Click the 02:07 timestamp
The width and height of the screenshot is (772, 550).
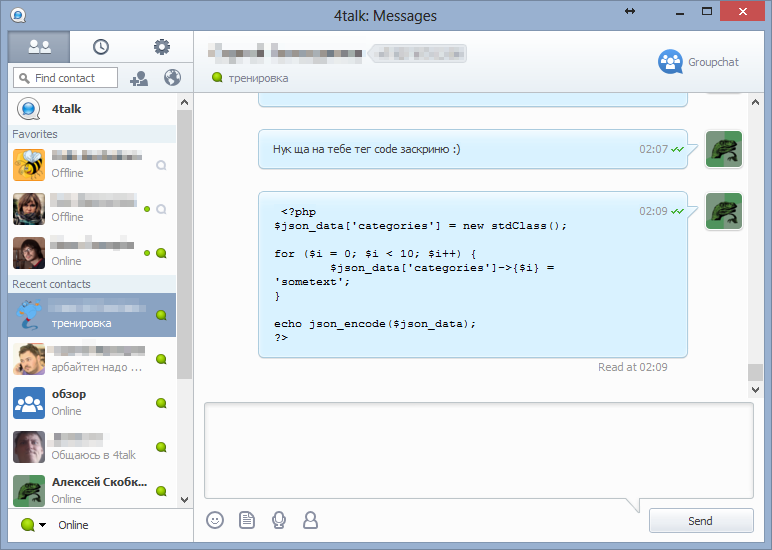(x=653, y=149)
